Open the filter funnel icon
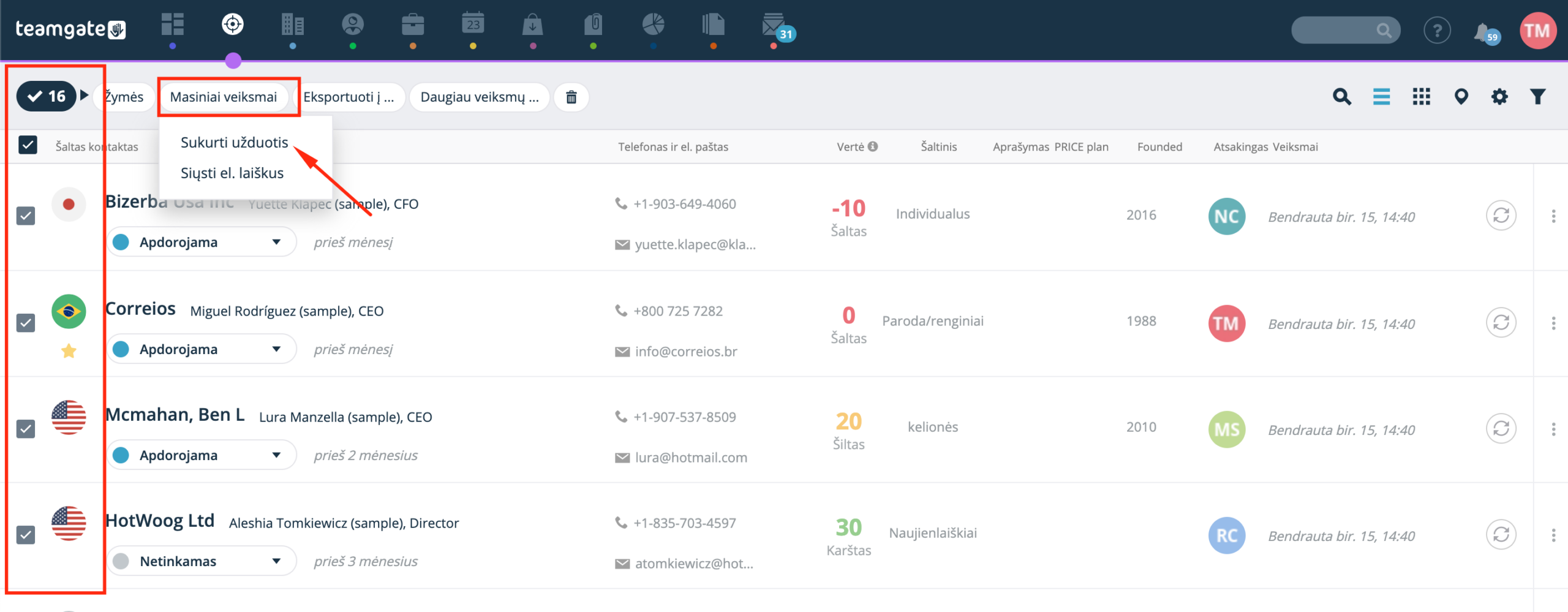The width and height of the screenshot is (1568, 612). 1537,96
